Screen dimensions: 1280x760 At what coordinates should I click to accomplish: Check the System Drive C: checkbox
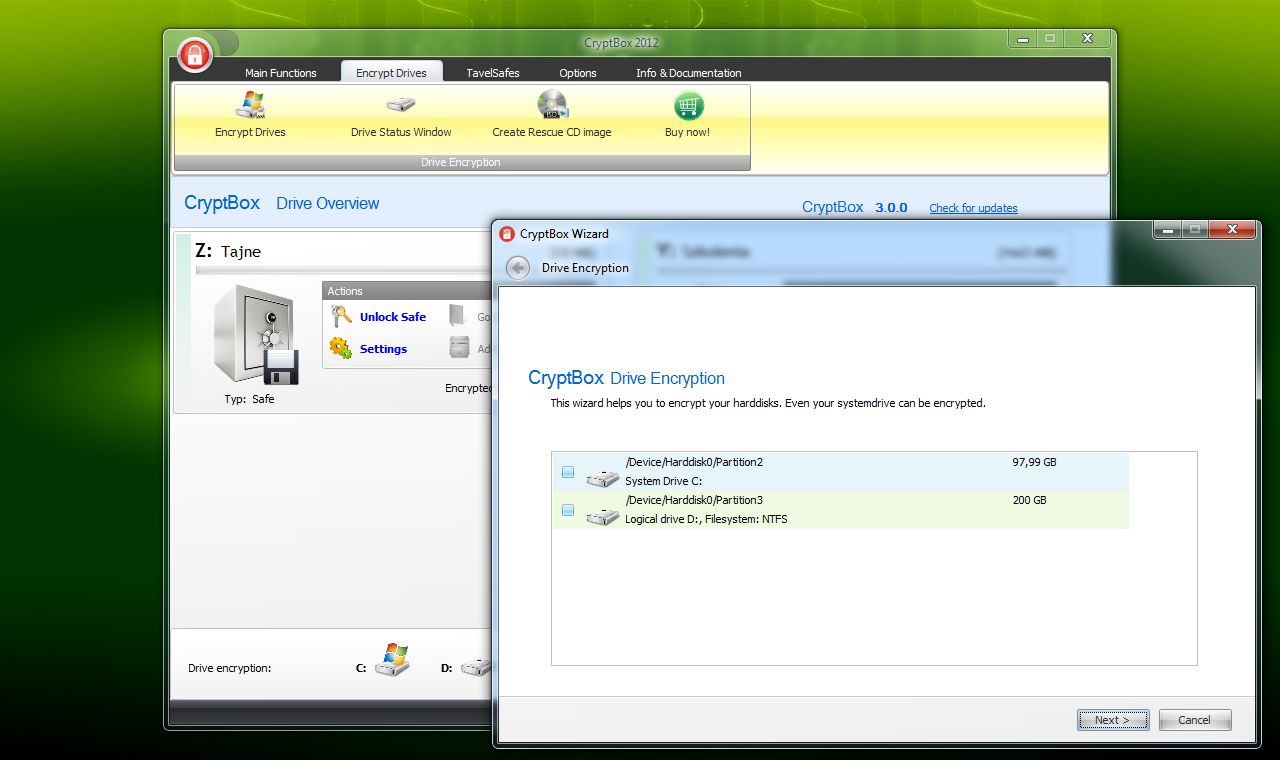(568, 472)
